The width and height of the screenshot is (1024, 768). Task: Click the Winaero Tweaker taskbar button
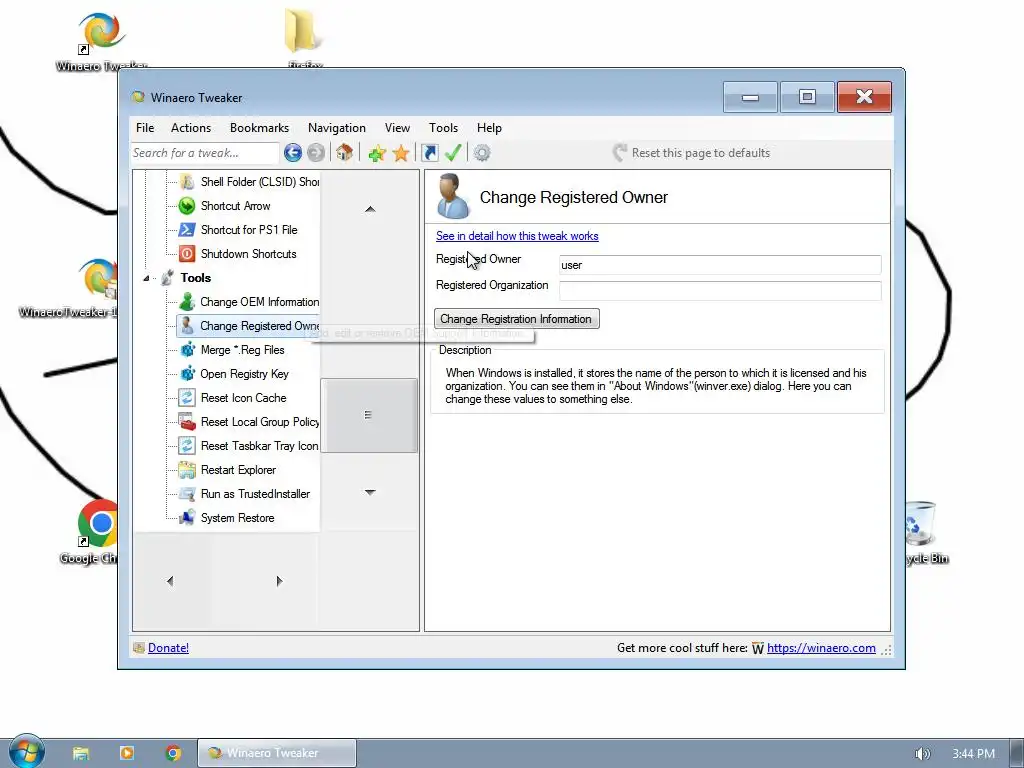[x=277, y=753]
